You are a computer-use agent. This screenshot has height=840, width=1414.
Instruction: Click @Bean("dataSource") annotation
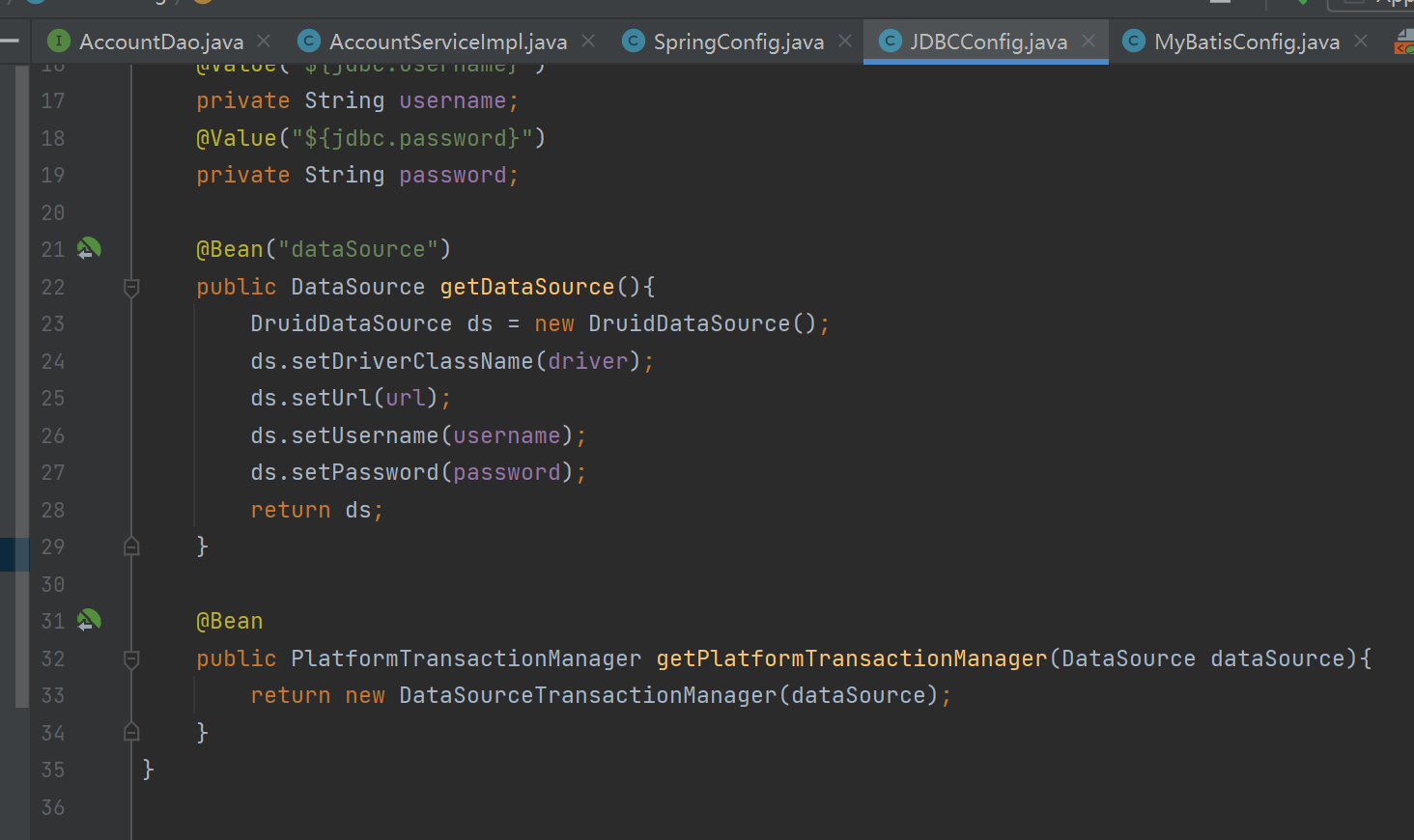click(x=324, y=249)
